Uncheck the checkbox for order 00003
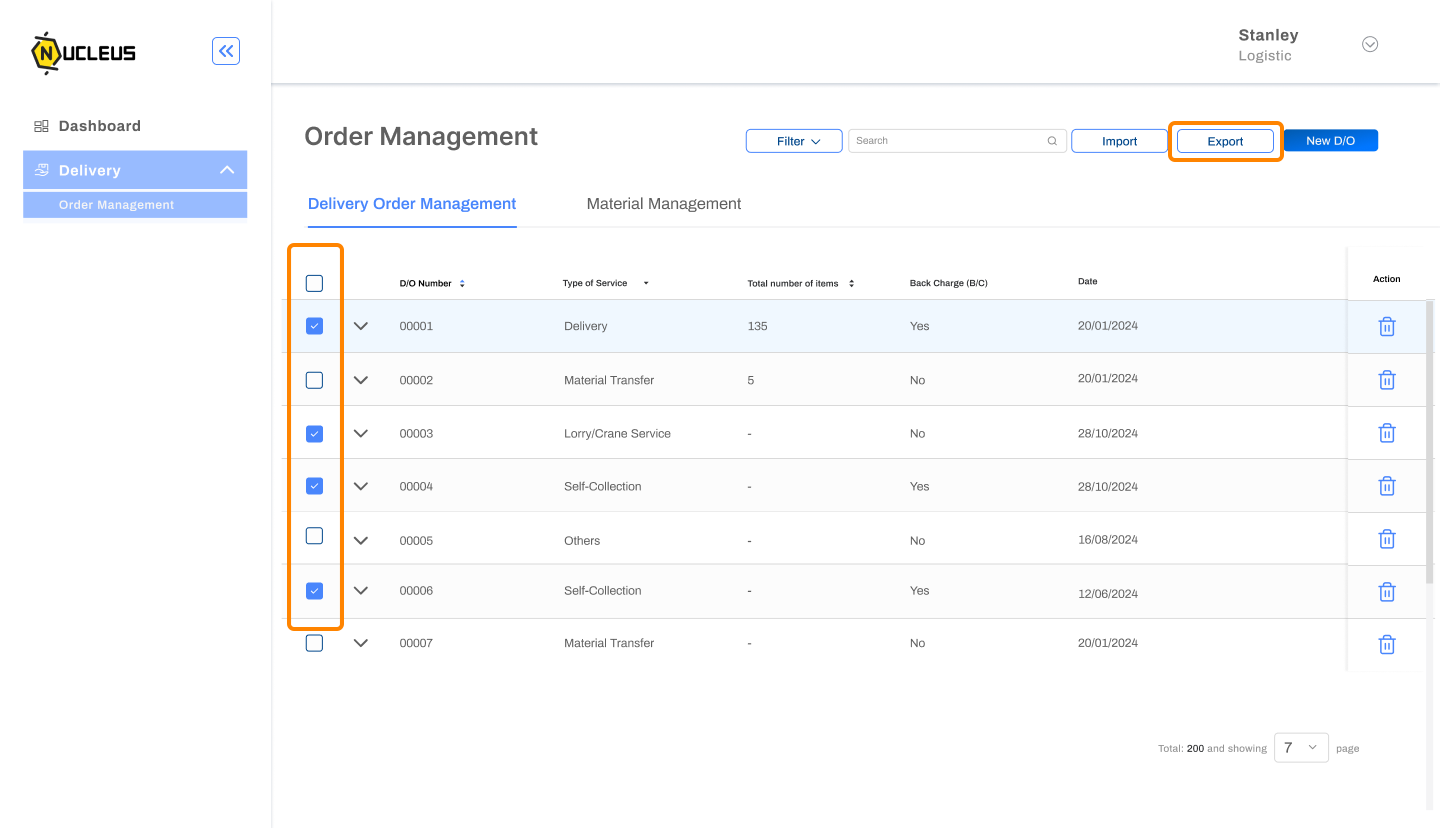 314,433
